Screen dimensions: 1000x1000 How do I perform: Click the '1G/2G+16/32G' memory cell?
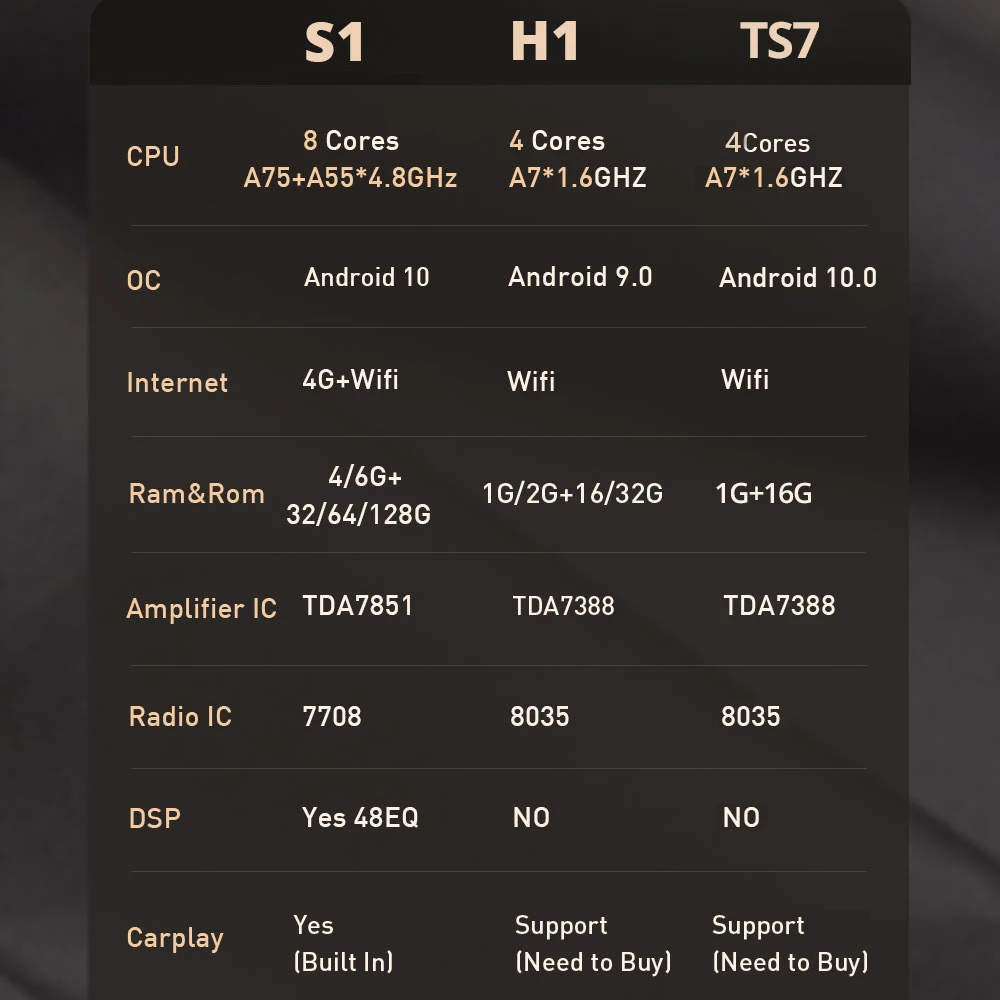click(572, 494)
